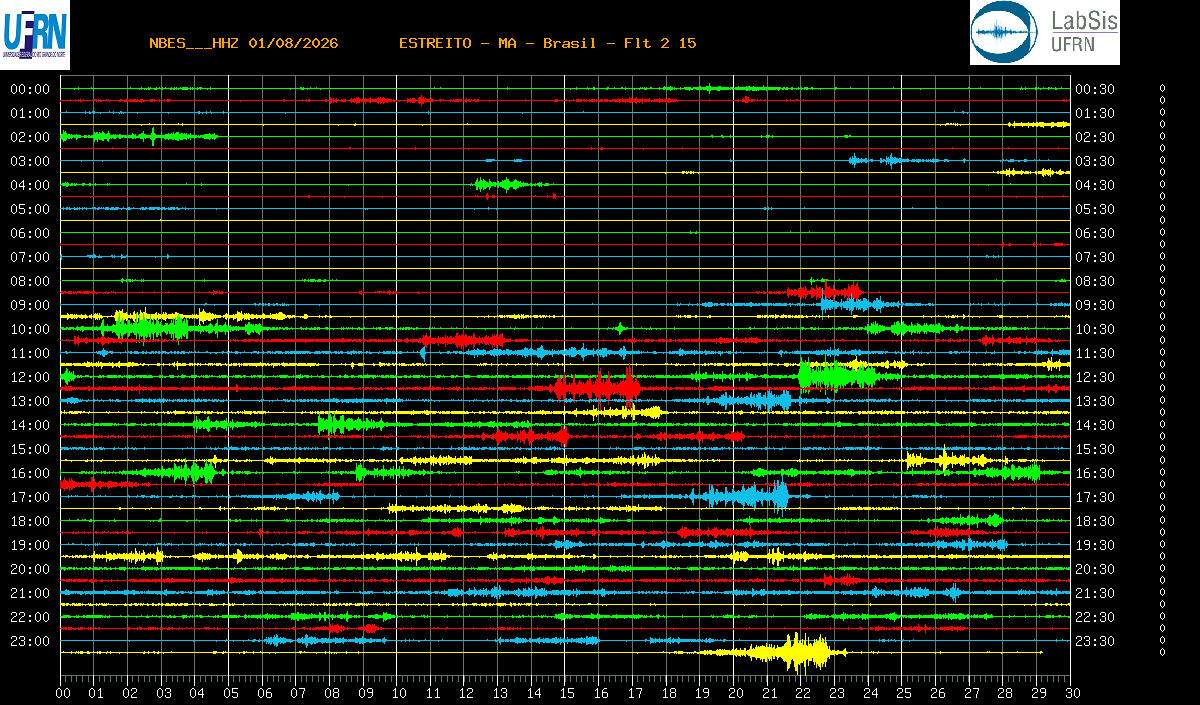This screenshot has width=1200, height=705.
Task: Click the 00:30 right time label
Action: (x=1095, y=89)
